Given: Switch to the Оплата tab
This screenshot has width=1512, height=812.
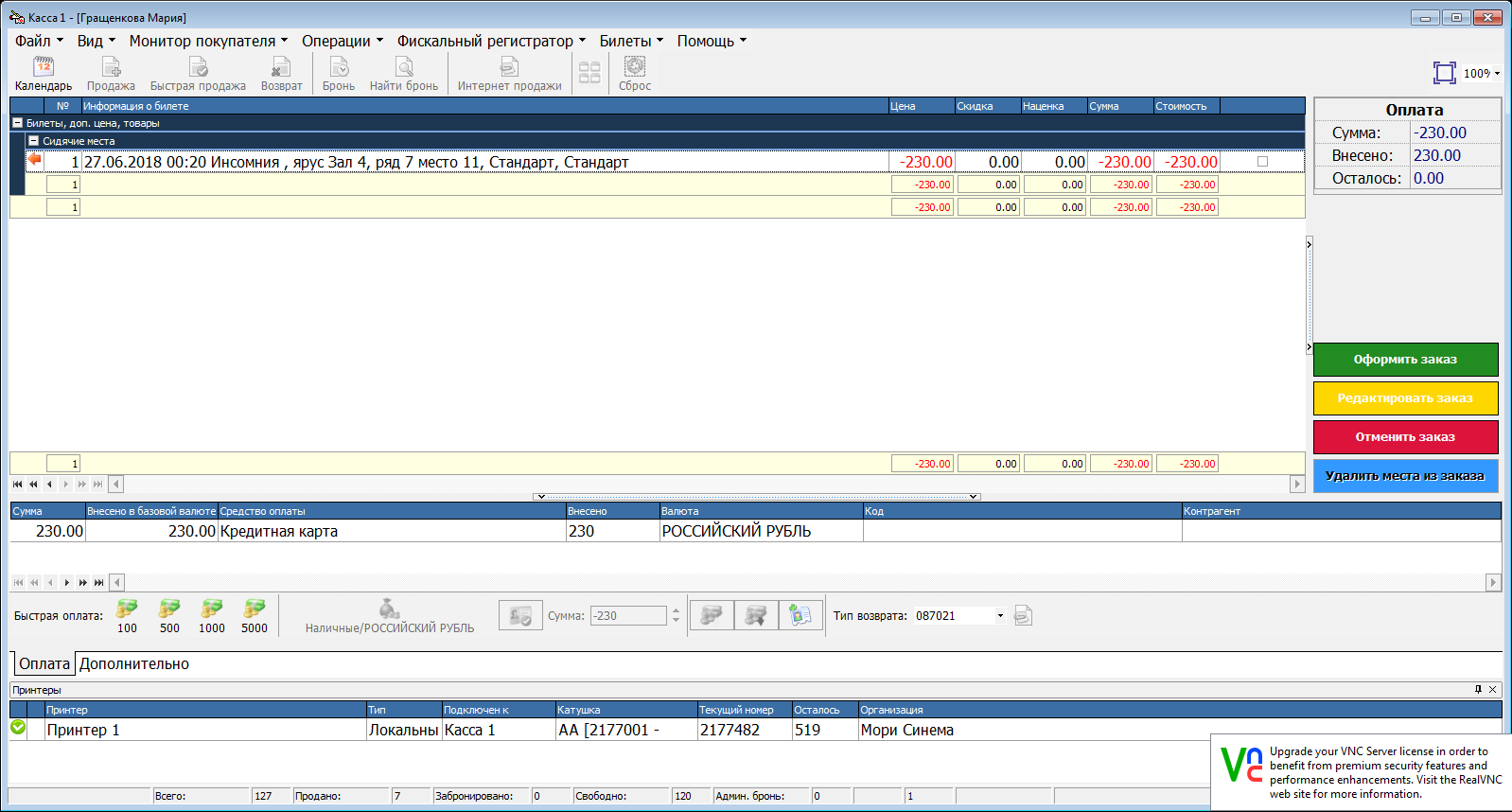Looking at the screenshot, I should point(44,663).
